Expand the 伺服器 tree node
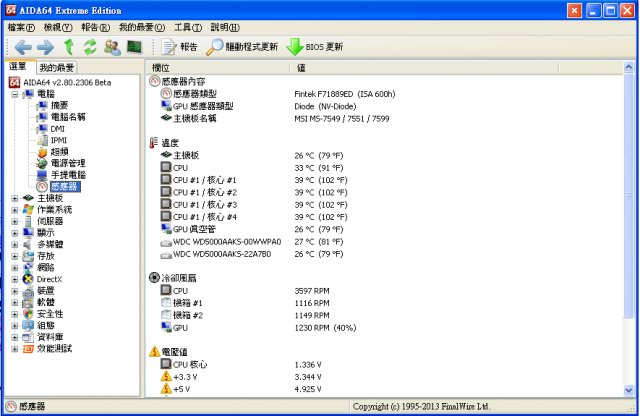 tap(15, 221)
